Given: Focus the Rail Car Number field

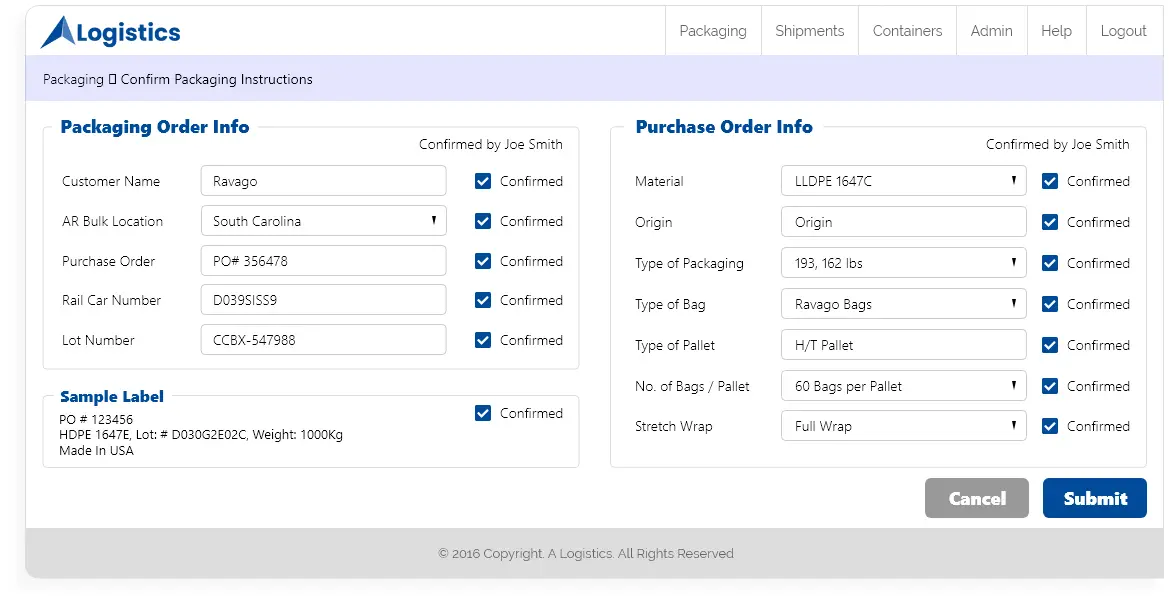Looking at the screenshot, I should point(324,300).
